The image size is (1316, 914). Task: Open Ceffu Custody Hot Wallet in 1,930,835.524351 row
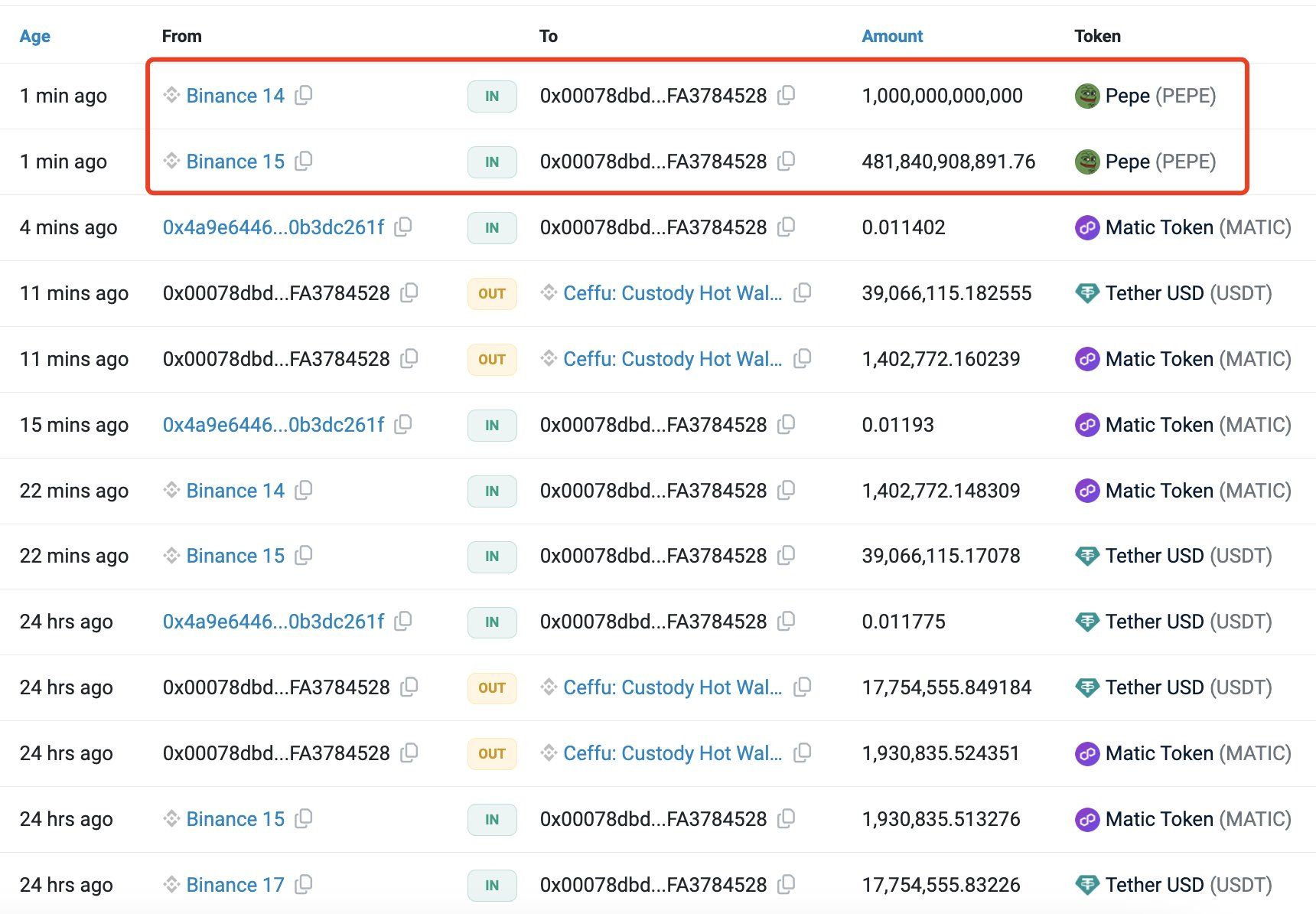point(673,753)
